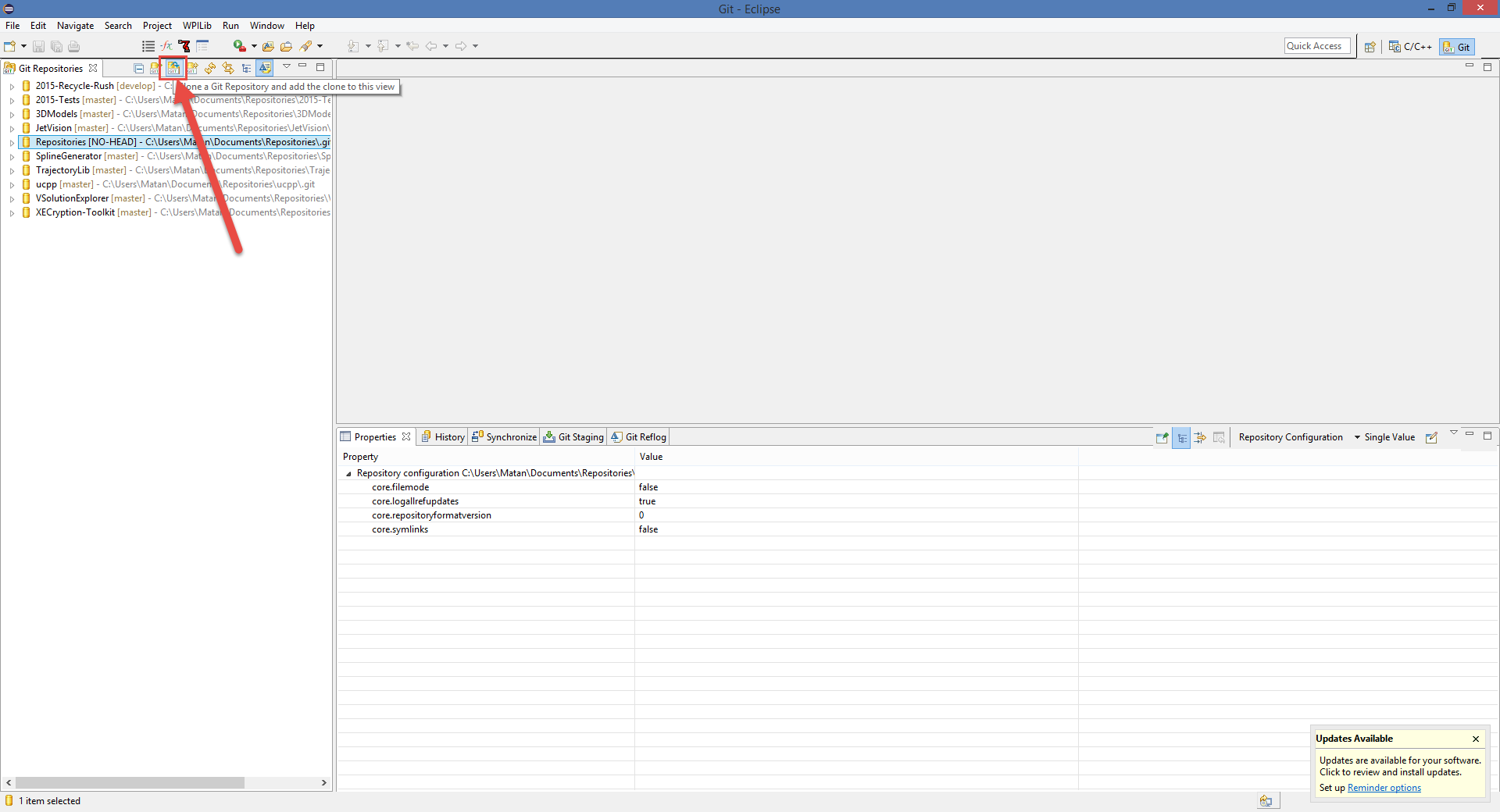Screen dimensions: 1500x812
Task: Click the red robot arm WPILib icon
Action: pos(184,46)
